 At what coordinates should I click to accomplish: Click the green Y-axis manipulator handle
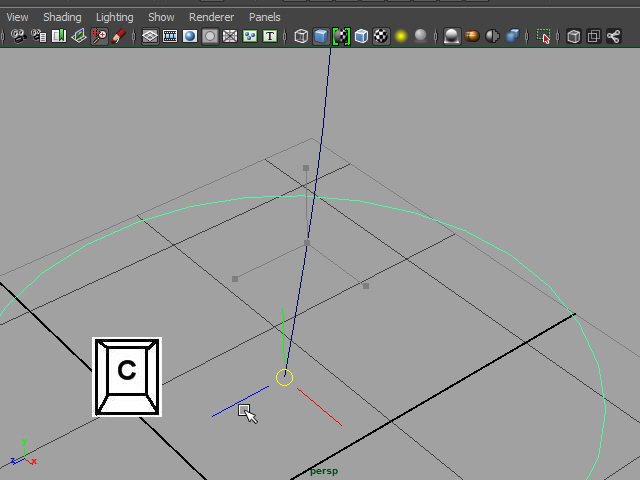click(x=283, y=336)
